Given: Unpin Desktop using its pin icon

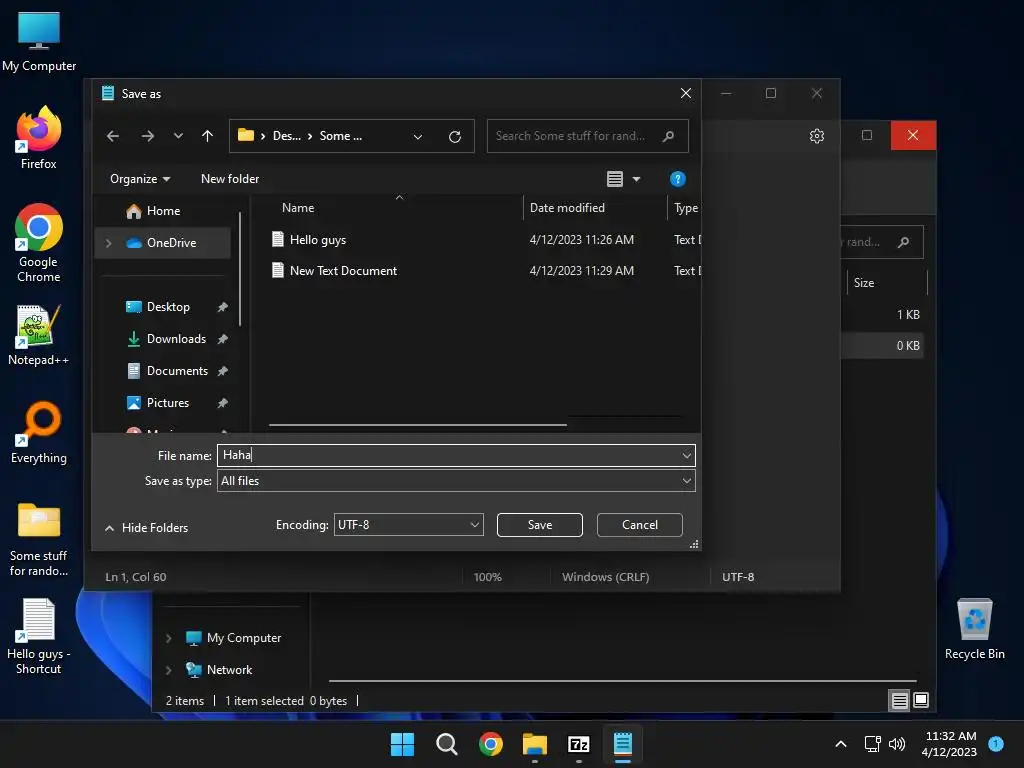Looking at the screenshot, I should (223, 307).
